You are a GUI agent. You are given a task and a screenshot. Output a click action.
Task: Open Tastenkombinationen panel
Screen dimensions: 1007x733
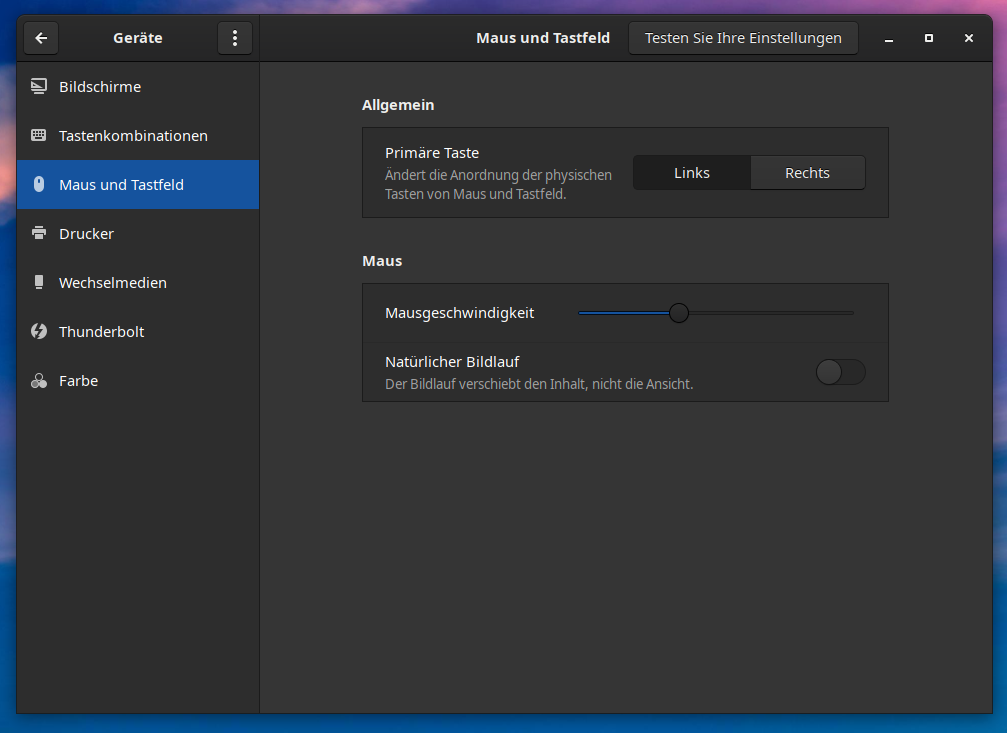[138, 136]
